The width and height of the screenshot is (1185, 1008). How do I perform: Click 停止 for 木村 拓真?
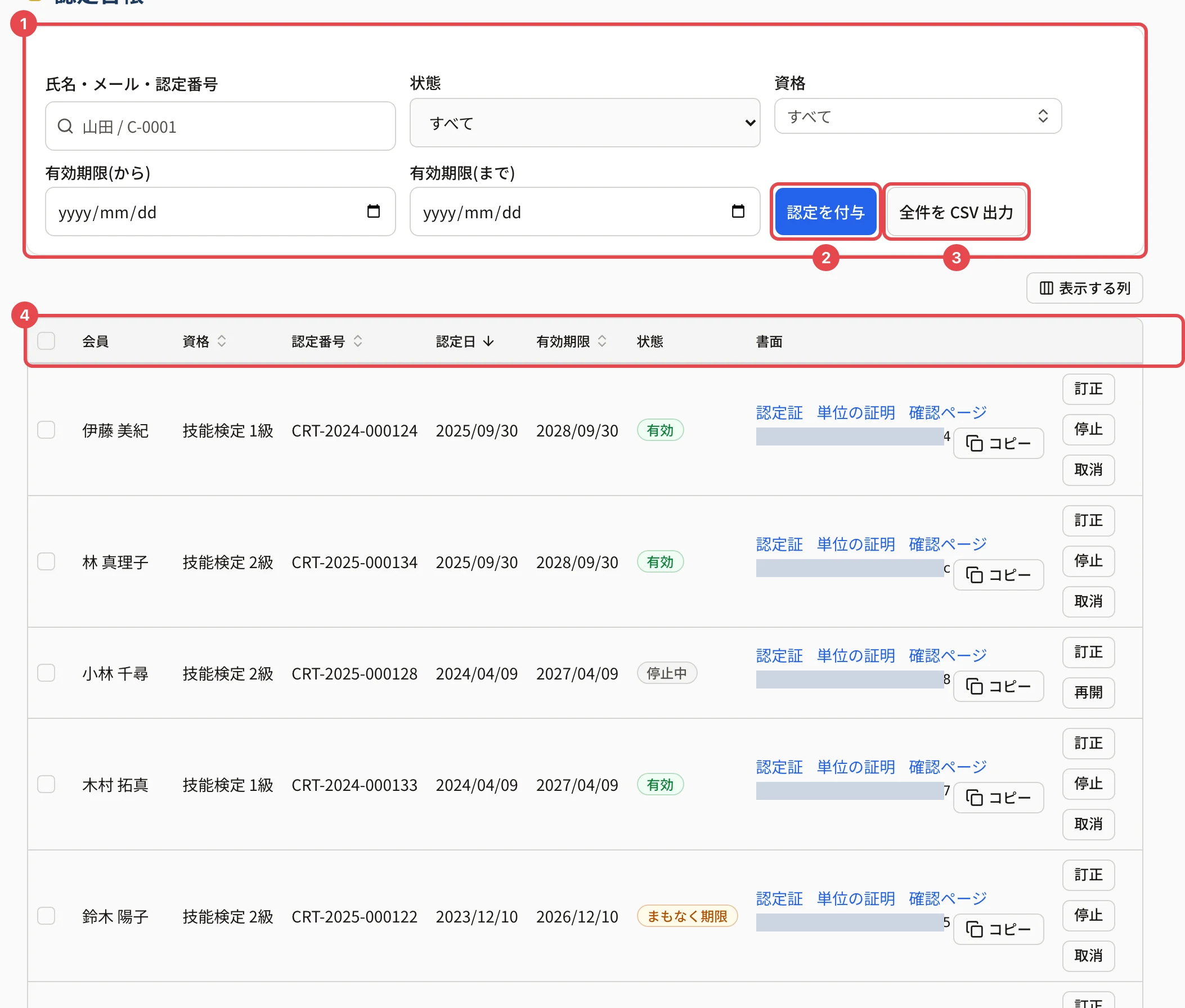click(x=1088, y=784)
